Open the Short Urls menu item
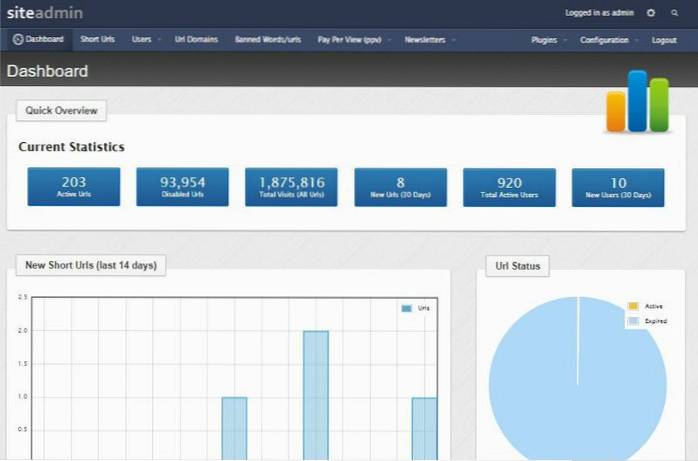698x461 pixels. [x=97, y=40]
